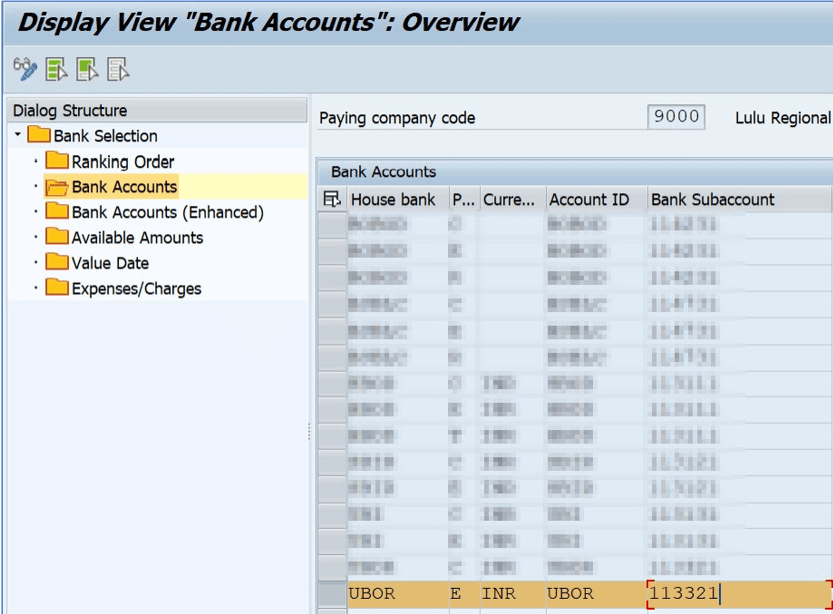Click the P... payment method column header
The height and width of the screenshot is (614, 833).
pyautogui.click(x=465, y=200)
